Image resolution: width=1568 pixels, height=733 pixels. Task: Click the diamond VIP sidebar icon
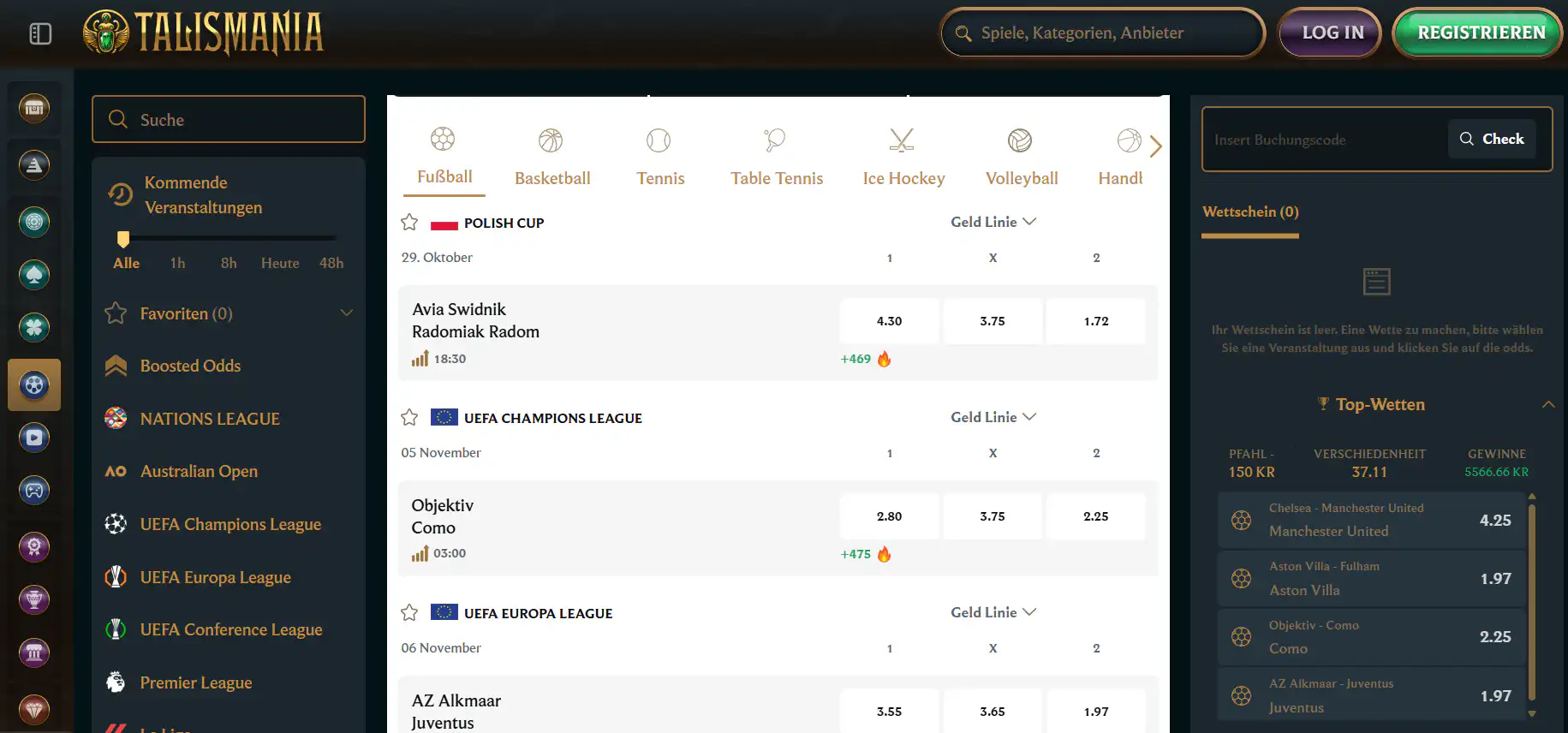[34, 709]
